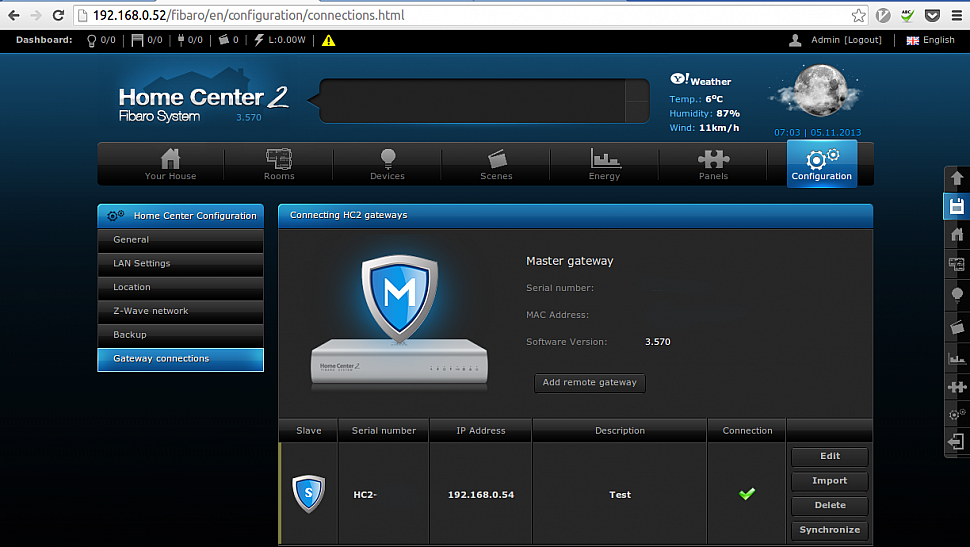Click the Pocket extension icon
Image resolution: width=970 pixels, height=547 pixels.
click(932, 15)
